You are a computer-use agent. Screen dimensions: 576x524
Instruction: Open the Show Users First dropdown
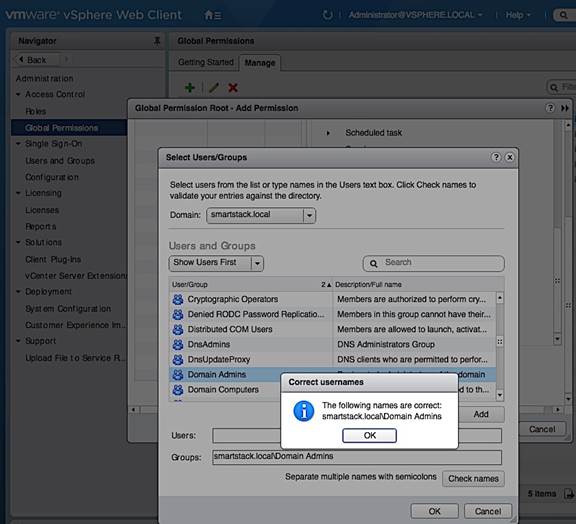[216, 263]
